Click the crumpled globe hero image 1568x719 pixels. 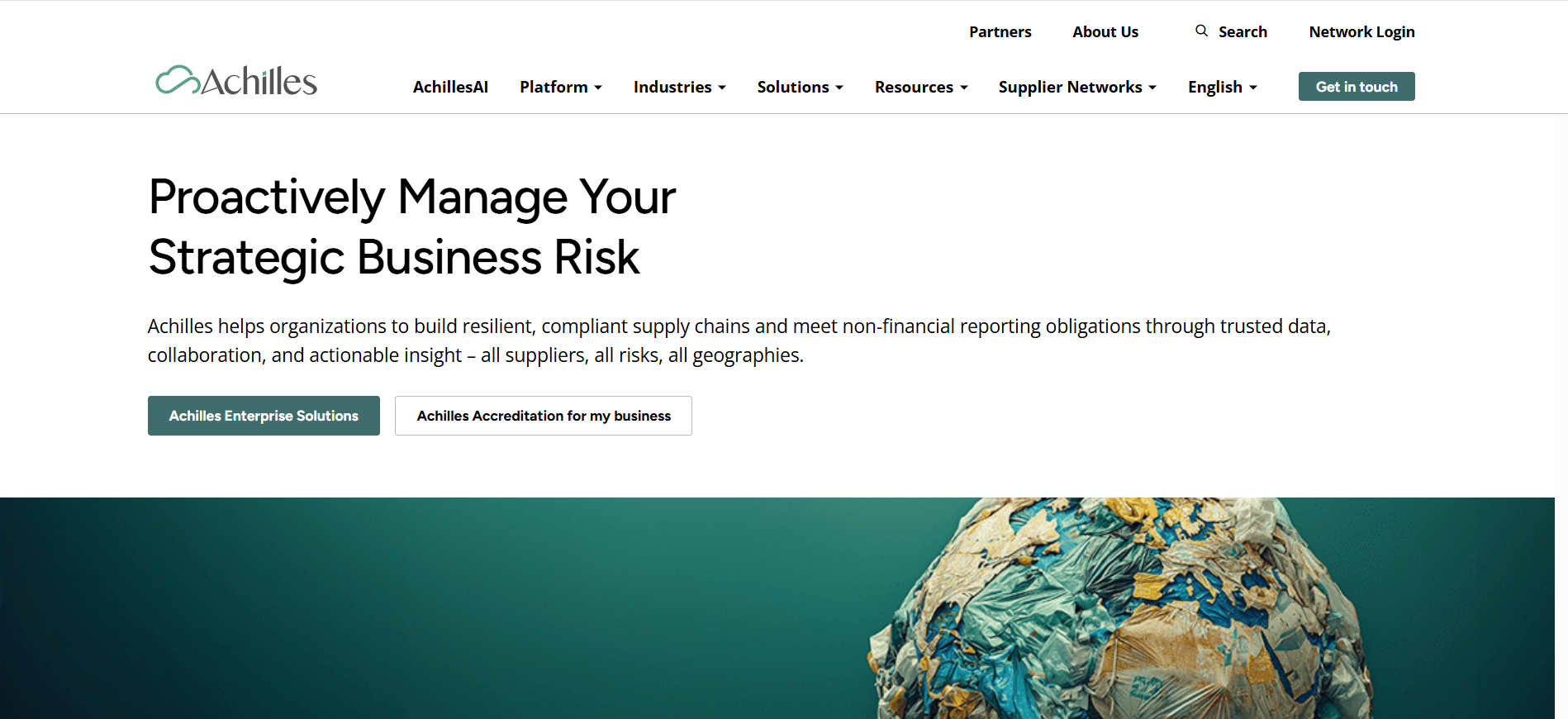pyautogui.click(x=777, y=608)
